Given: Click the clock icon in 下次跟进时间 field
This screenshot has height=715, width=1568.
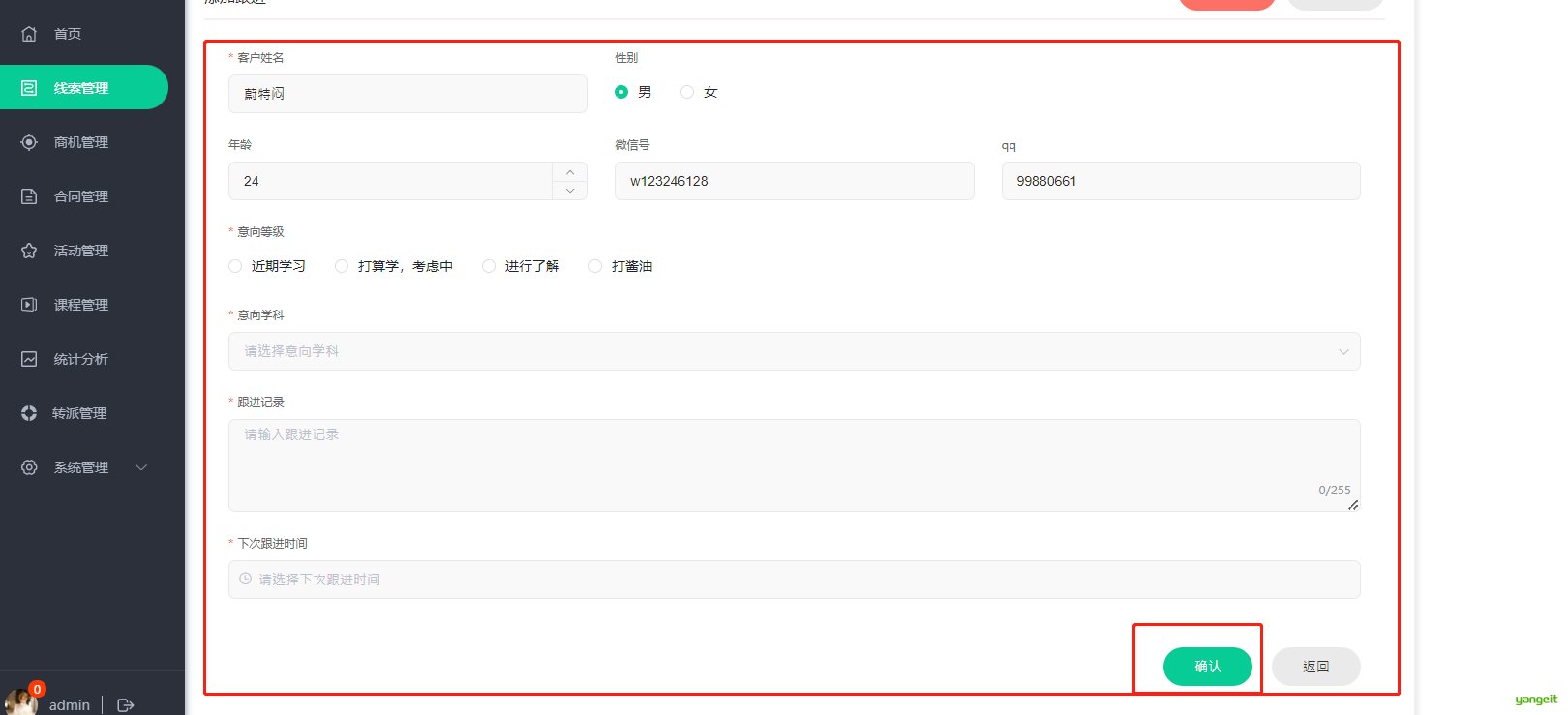Looking at the screenshot, I should (246, 579).
